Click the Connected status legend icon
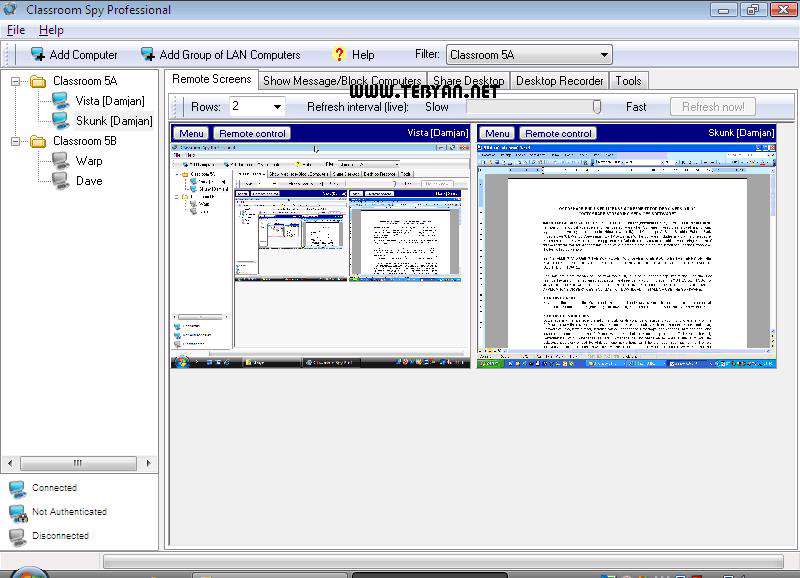This screenshot has width=800, height=578. (16, 487)
